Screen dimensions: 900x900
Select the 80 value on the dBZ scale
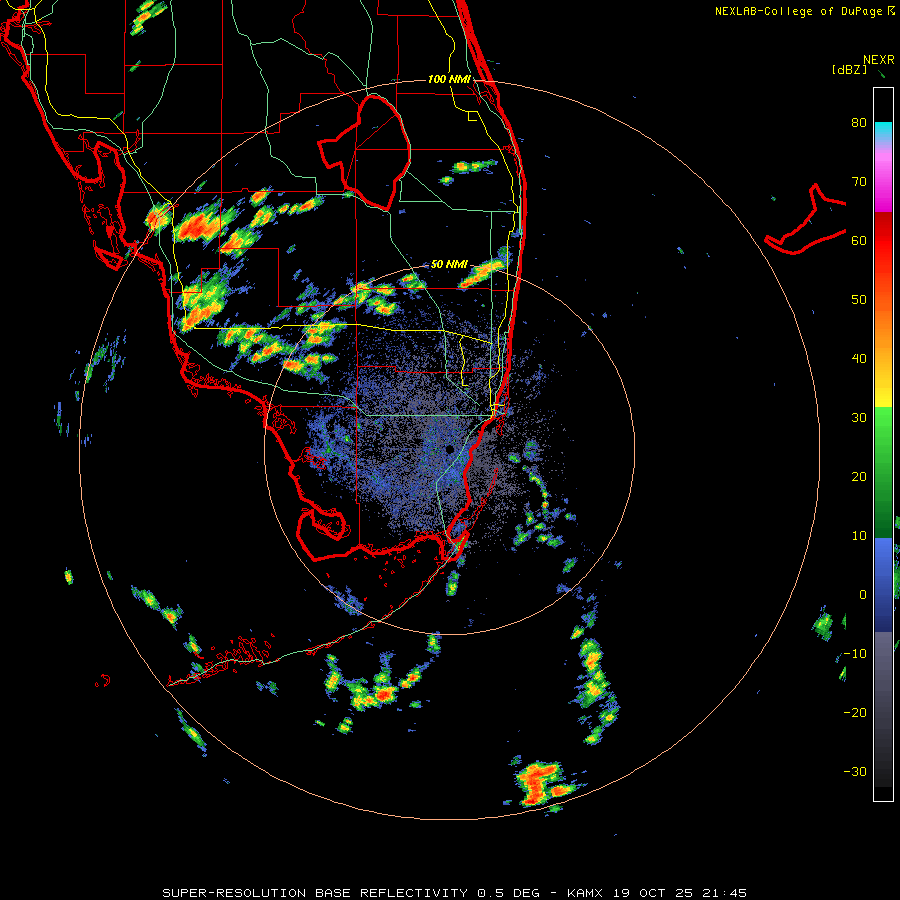[x=859, y=123]
